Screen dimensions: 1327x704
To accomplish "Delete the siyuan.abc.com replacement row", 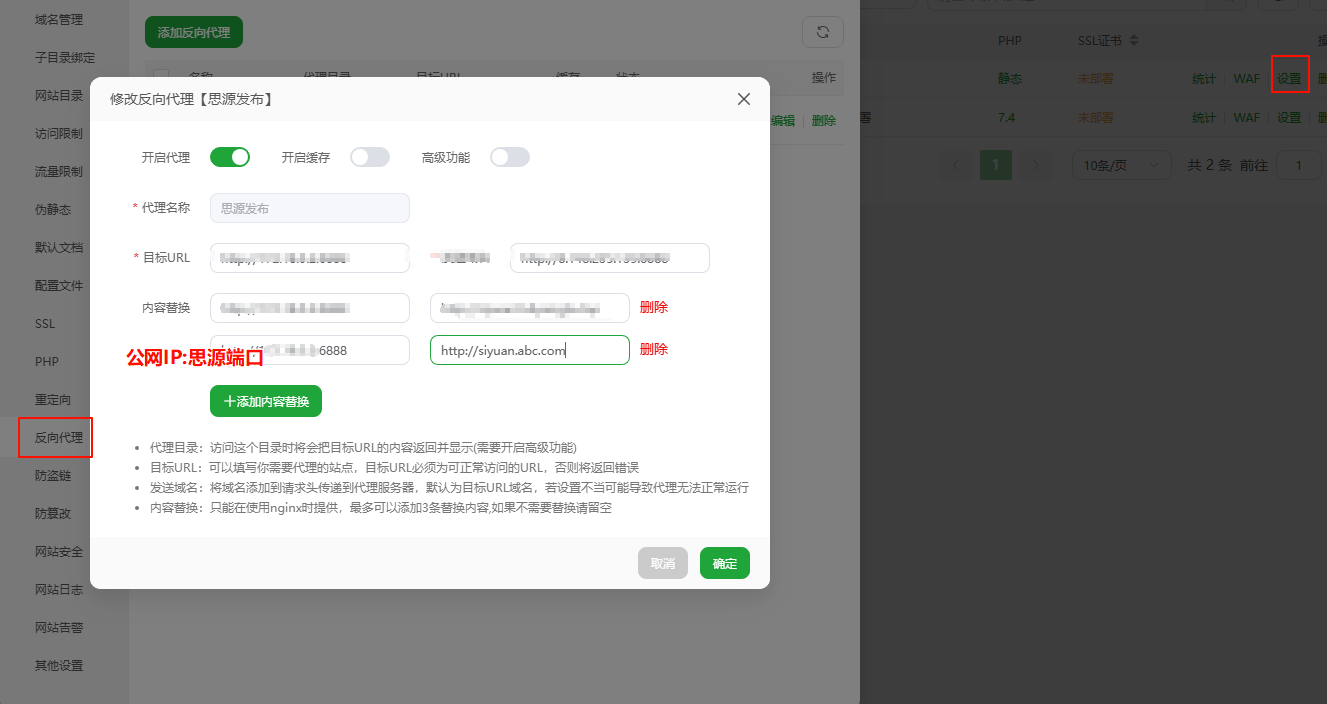I will pyautogui.click(x=654, y=349).
